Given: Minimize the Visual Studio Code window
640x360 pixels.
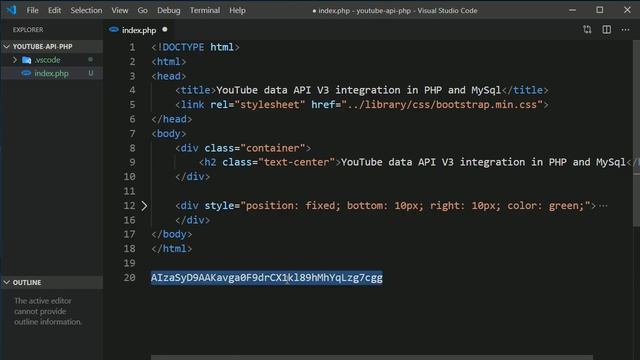Looking at the screenshot, I should [572, 10].
